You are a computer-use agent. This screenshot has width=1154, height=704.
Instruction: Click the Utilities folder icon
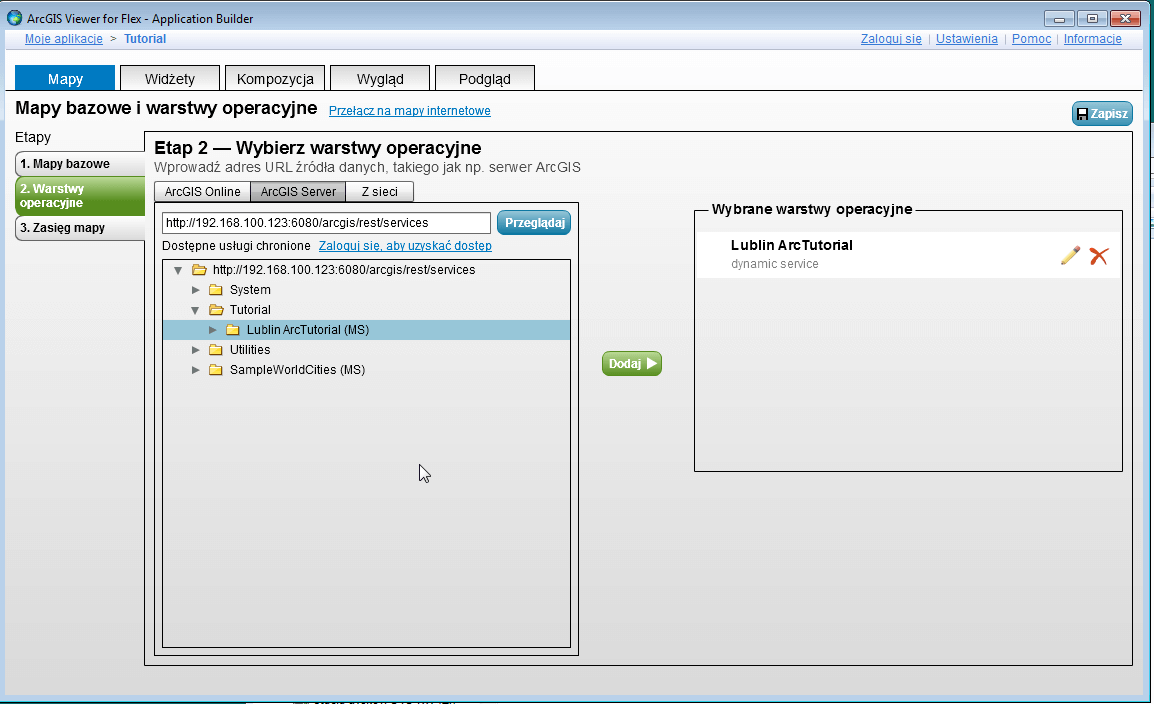coord(216,349)
